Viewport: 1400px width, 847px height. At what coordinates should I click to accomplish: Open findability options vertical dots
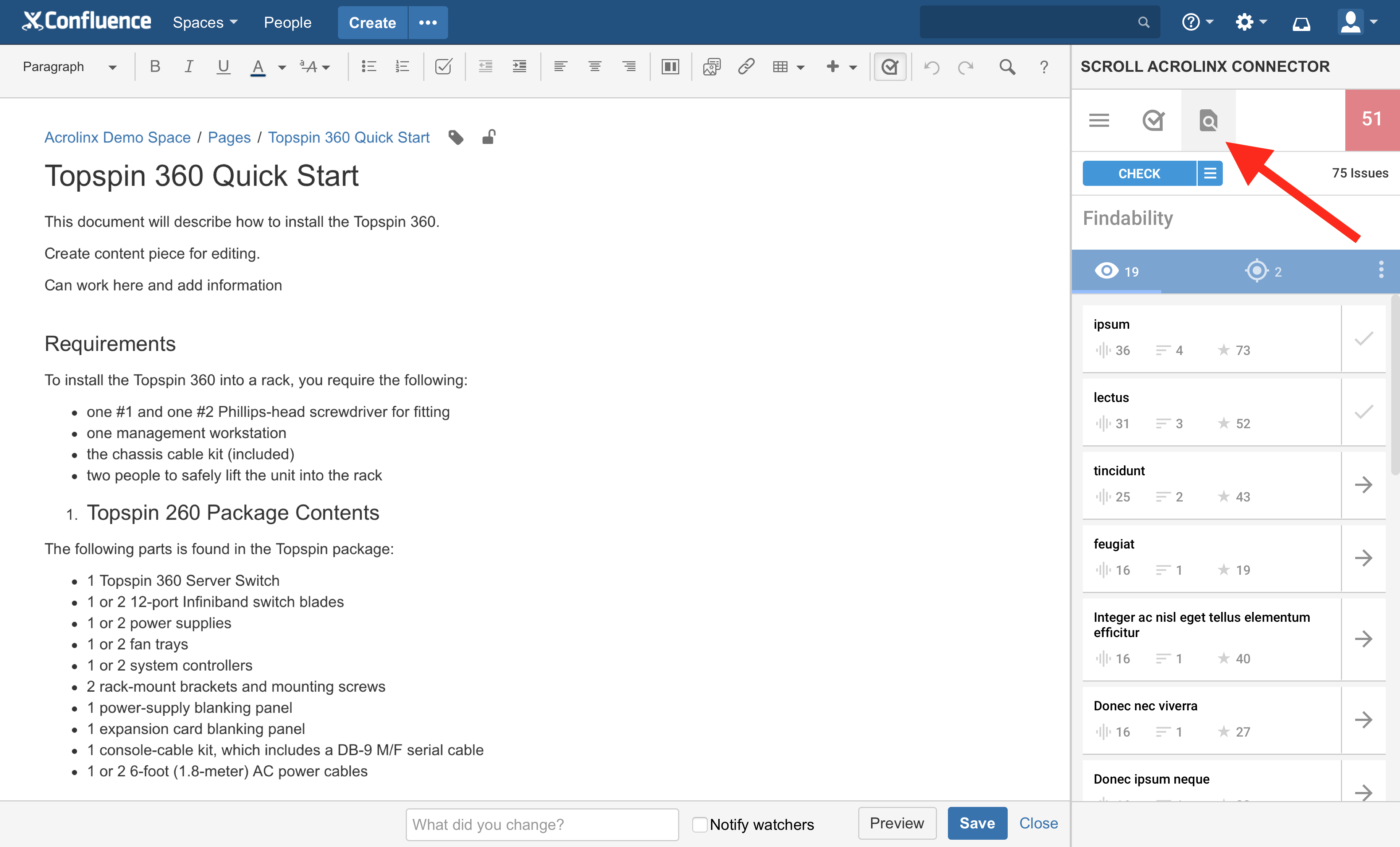click(x=1381, y=269)
